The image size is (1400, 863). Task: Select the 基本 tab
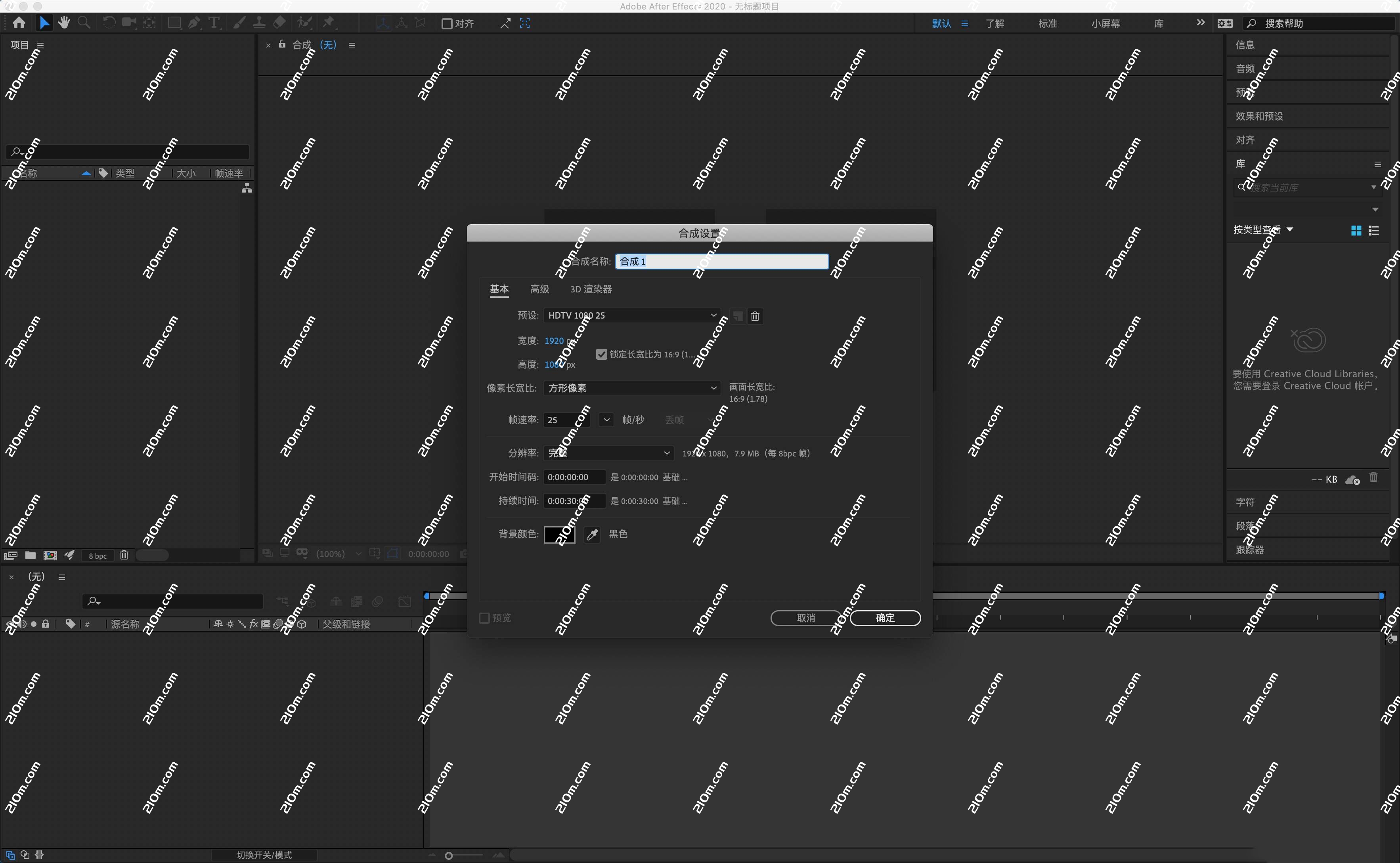click(499, 289)
